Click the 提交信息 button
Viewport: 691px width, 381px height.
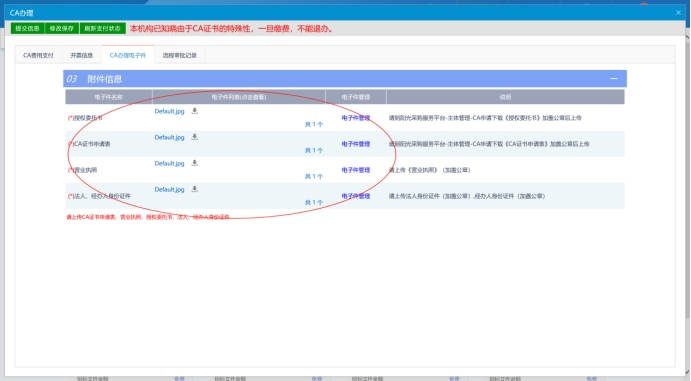coord(27,29)
